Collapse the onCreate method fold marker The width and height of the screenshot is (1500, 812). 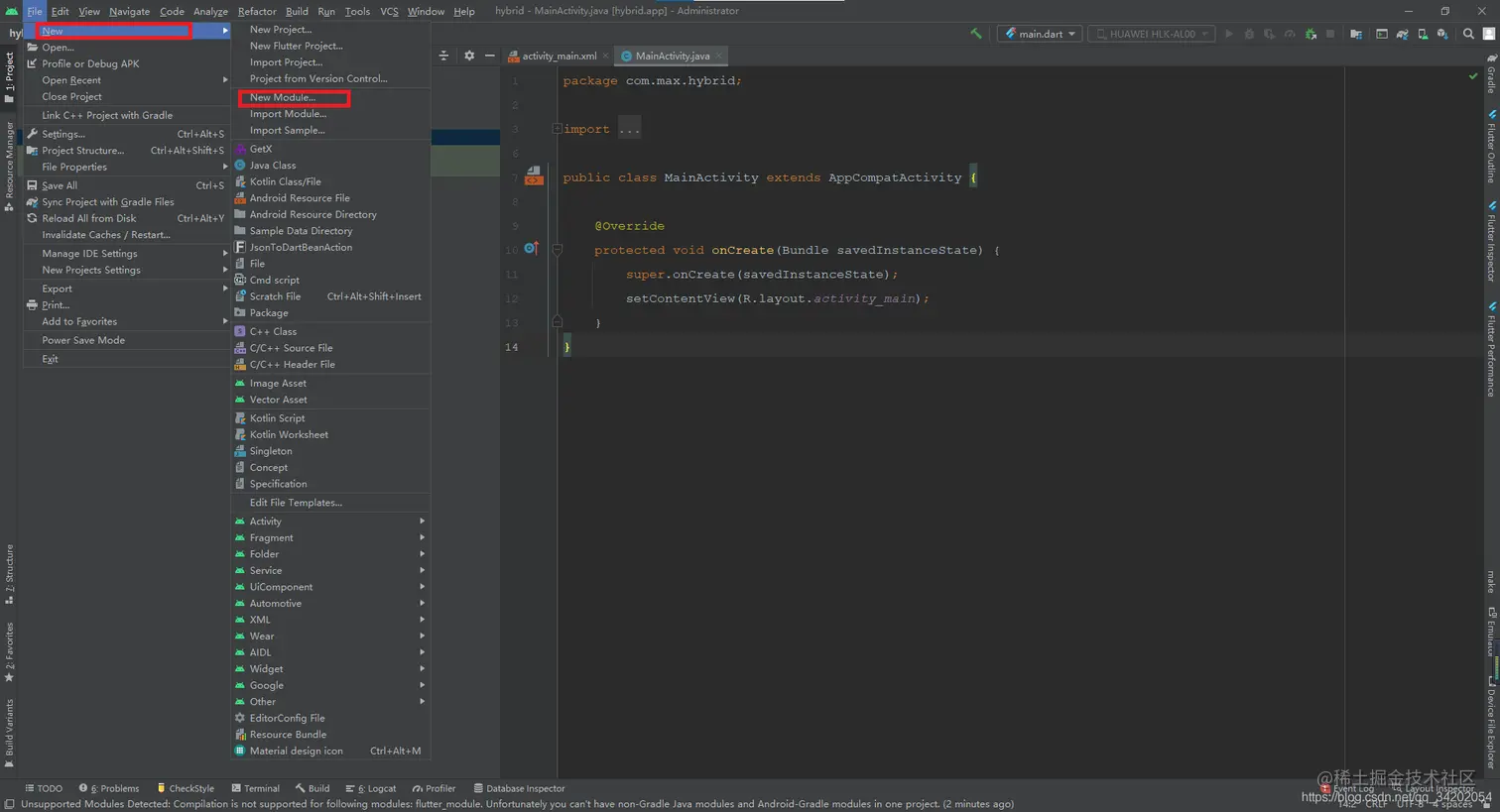tap(557, 250)
